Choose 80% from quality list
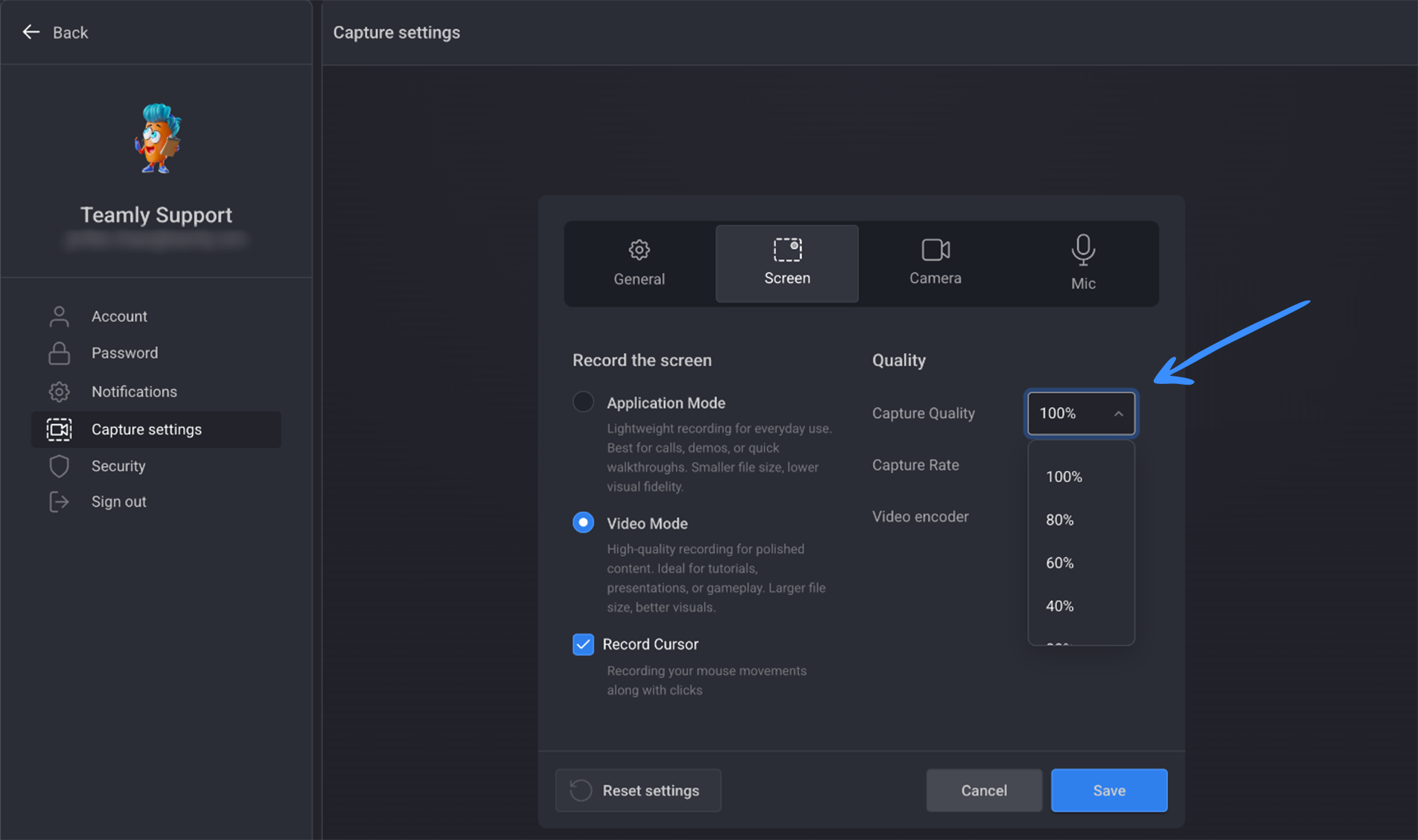The height and width of the screenshot is (840, 1418). tap(1081, 520)
